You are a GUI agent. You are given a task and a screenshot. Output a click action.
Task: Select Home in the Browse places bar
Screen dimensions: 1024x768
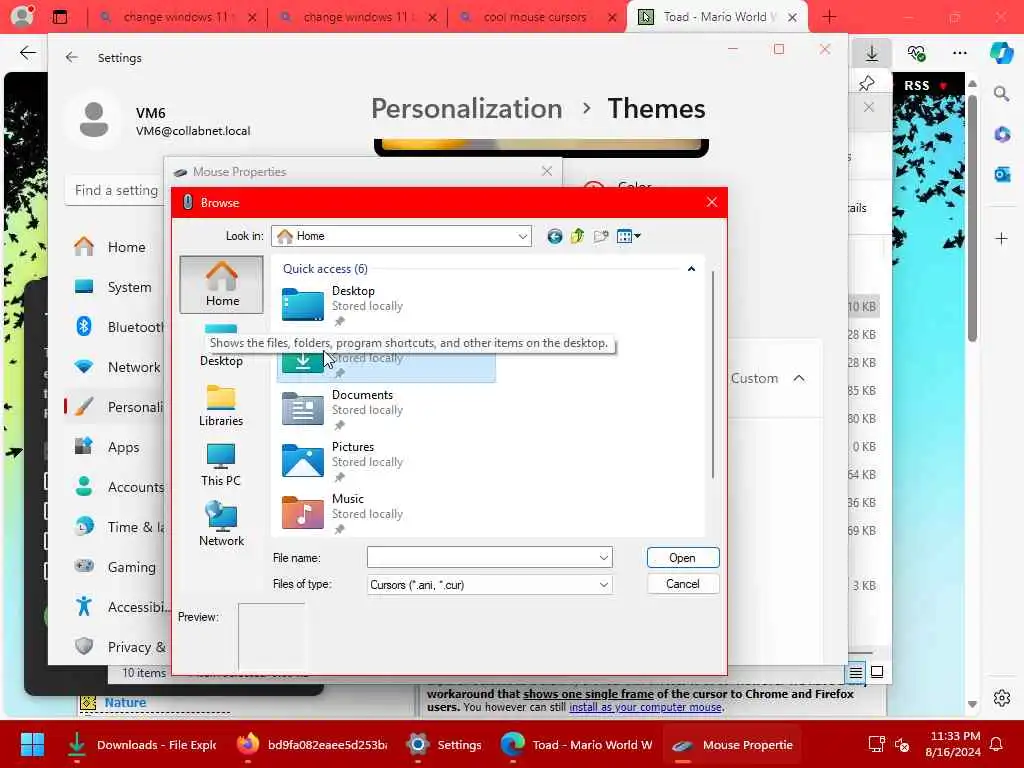(222, 285)
